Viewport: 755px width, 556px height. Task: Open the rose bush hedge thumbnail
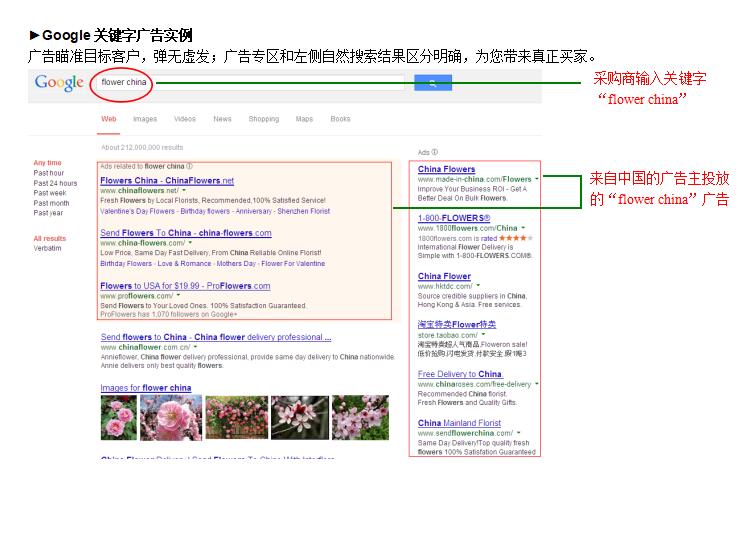(237, 417)
